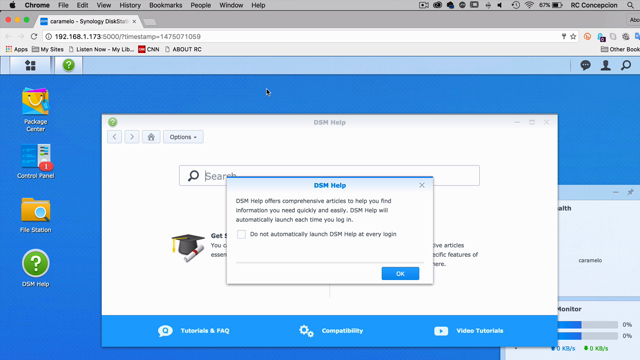Check Do not automatically launch DSM Help
640x360 pixels.
point(241,234)
